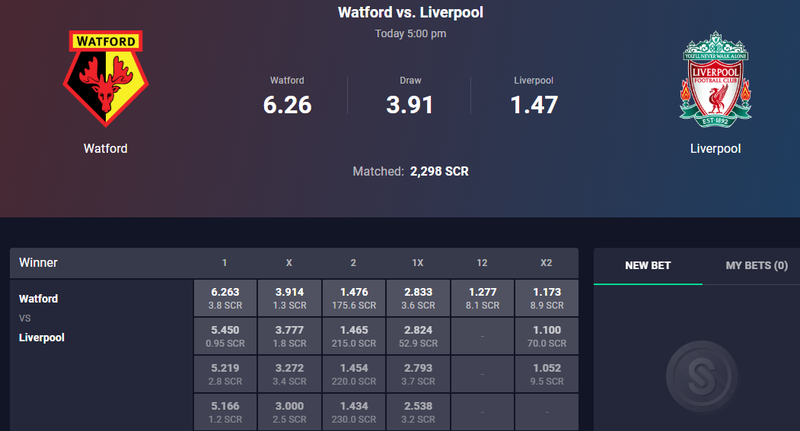
Task: Click the Watford club crest
Action: 106,78
